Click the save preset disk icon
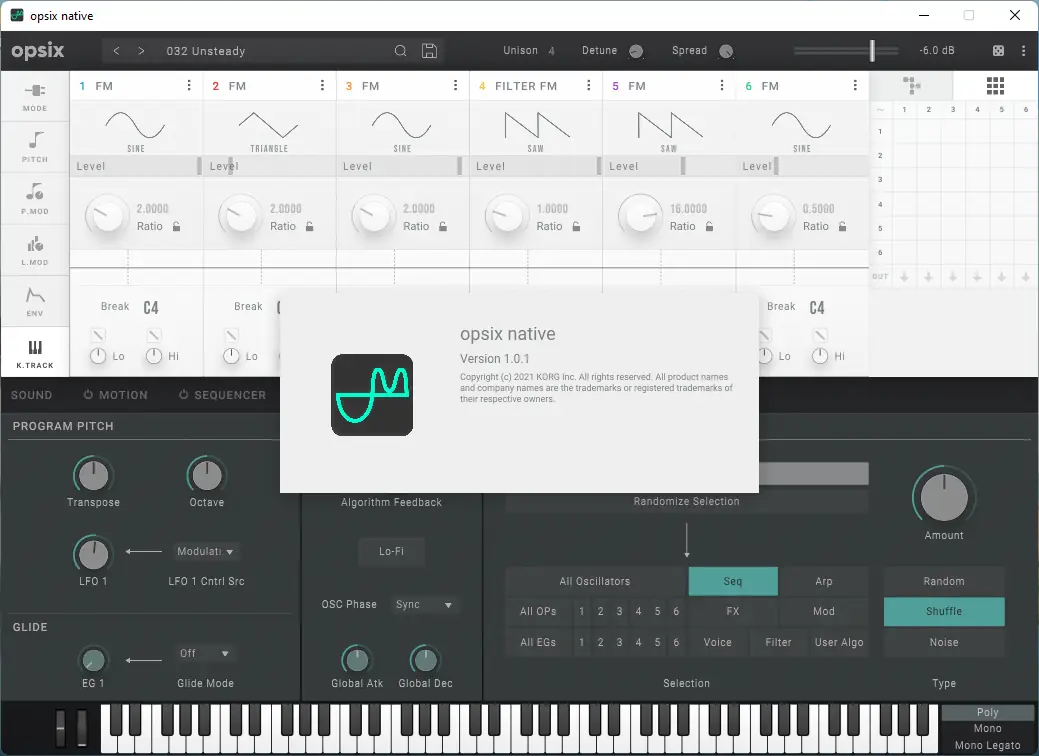1039x756 pixels. point(429,50)
